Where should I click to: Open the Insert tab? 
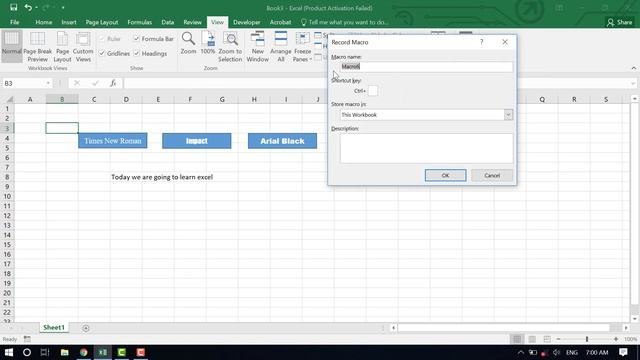point(69,22)
